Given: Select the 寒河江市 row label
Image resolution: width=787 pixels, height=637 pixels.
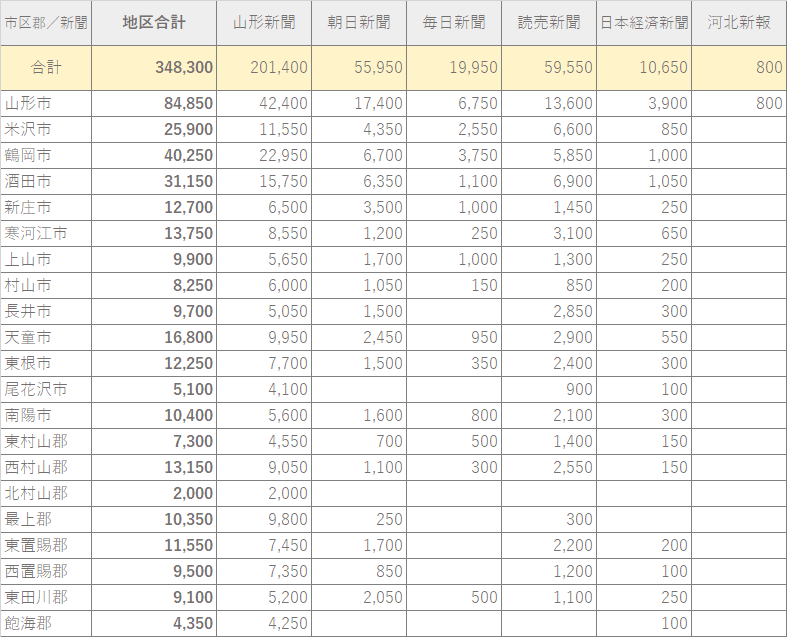Looking at the screenshot, I should [46, 233].
